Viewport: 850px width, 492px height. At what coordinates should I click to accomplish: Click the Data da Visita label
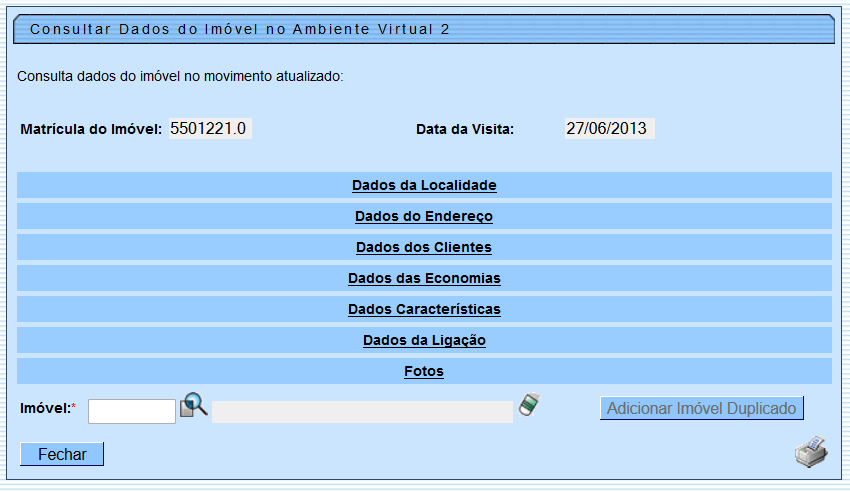click(465, 130)
